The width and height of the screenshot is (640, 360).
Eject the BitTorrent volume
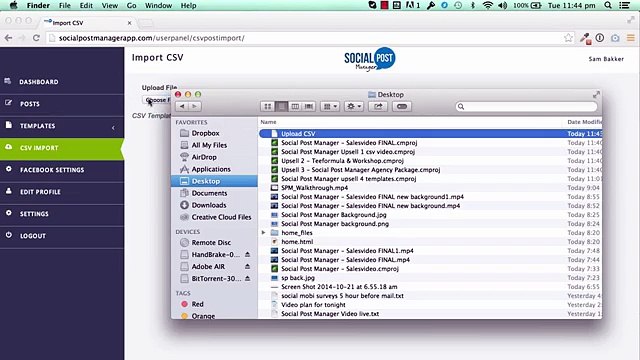(247, 278)
